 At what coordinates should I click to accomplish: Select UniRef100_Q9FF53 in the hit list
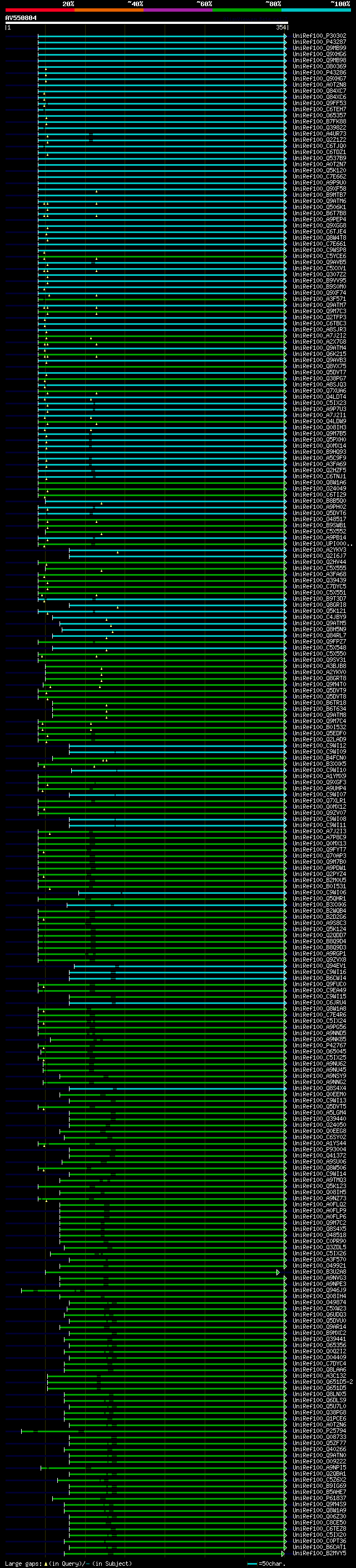tap(319, 103)
